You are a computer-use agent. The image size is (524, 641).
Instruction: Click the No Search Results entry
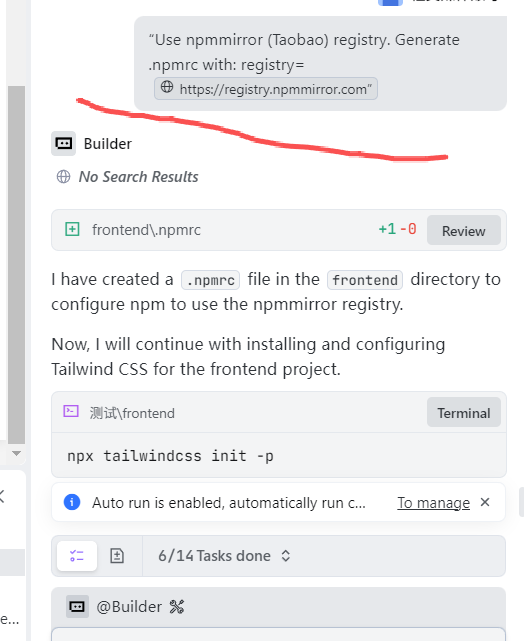[139, 177]
